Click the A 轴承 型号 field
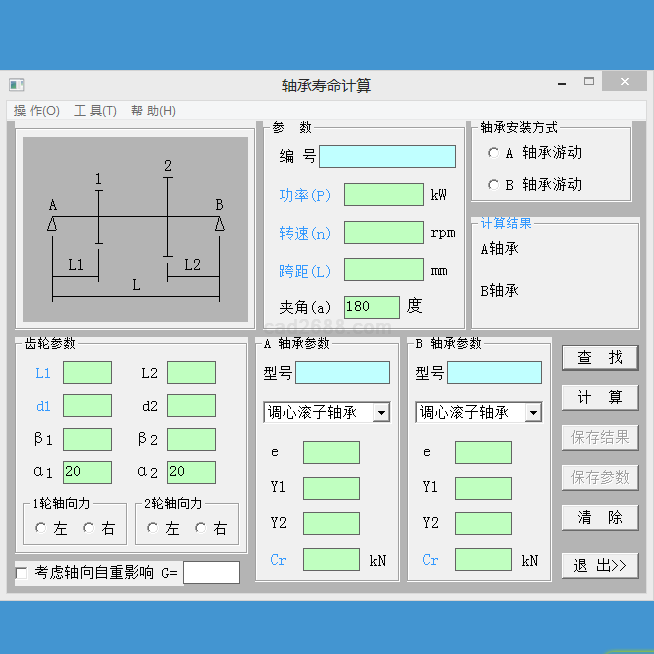Image resolution: width=654 pixels, height=654 pixels. tap(342, 373)
